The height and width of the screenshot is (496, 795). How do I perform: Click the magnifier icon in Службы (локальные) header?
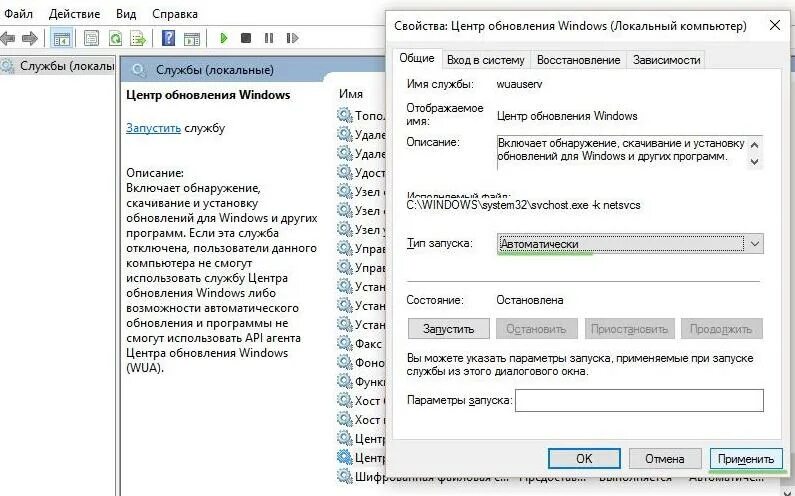138,70
